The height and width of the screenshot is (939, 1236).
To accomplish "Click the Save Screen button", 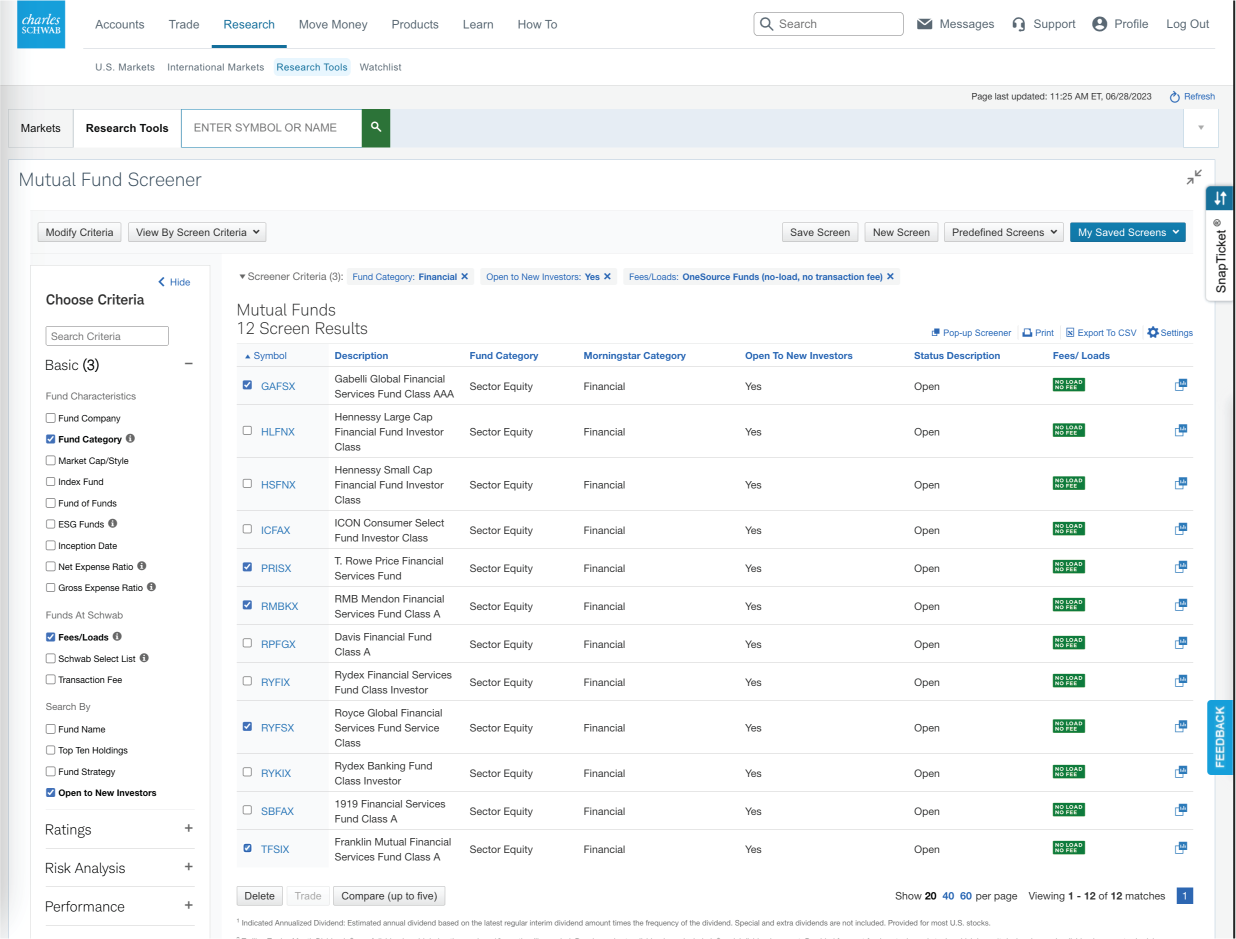I will tap(820, 232).
